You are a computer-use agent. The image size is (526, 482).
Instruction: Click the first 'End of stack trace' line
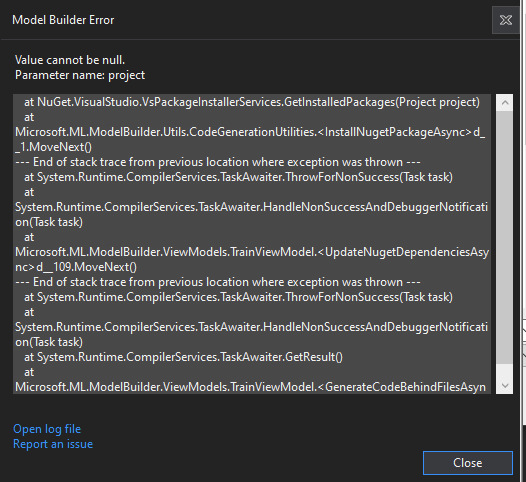[x=218, y=162]
